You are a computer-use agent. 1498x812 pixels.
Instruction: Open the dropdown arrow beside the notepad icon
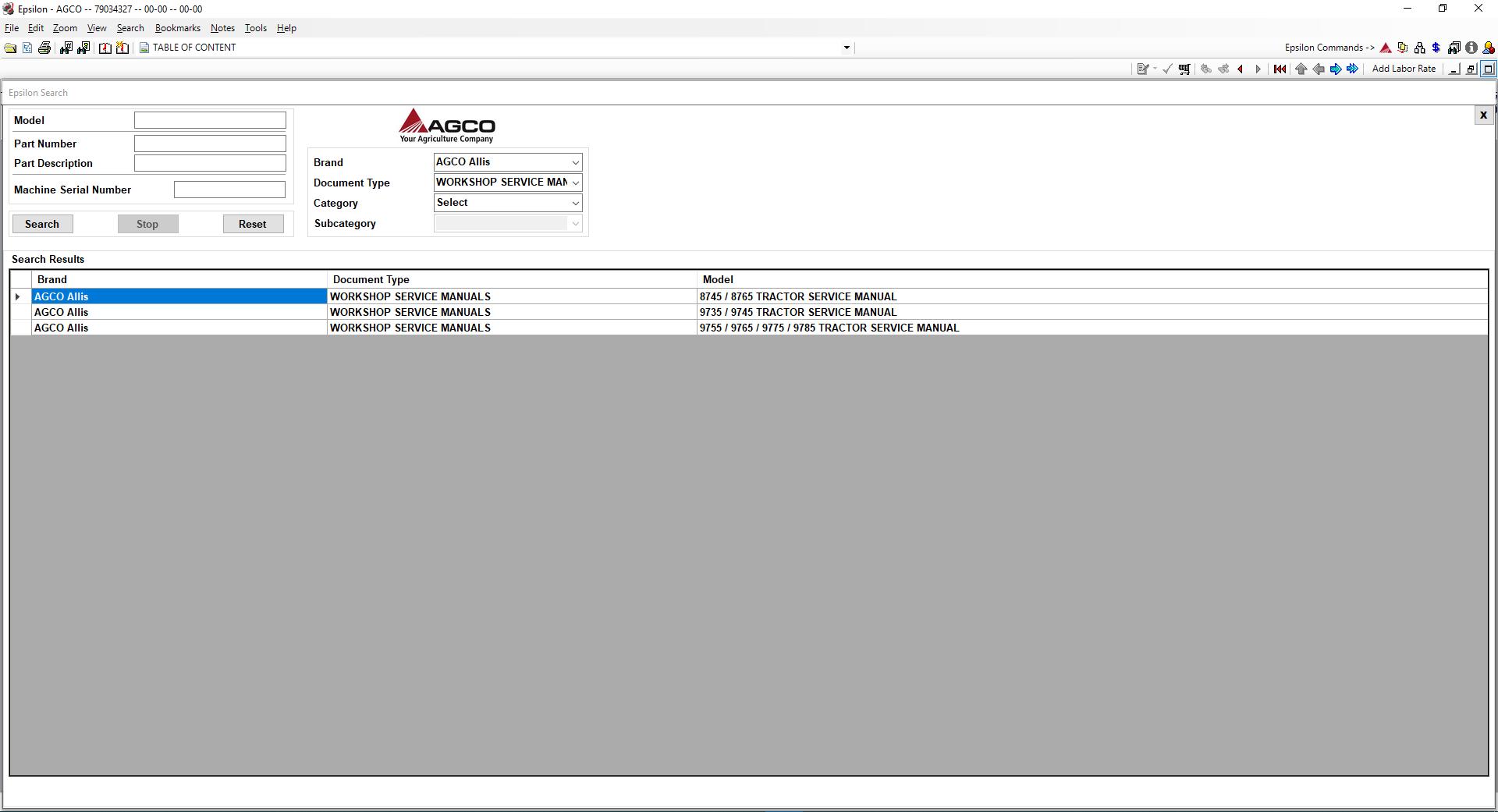[x=1155, y=69]
